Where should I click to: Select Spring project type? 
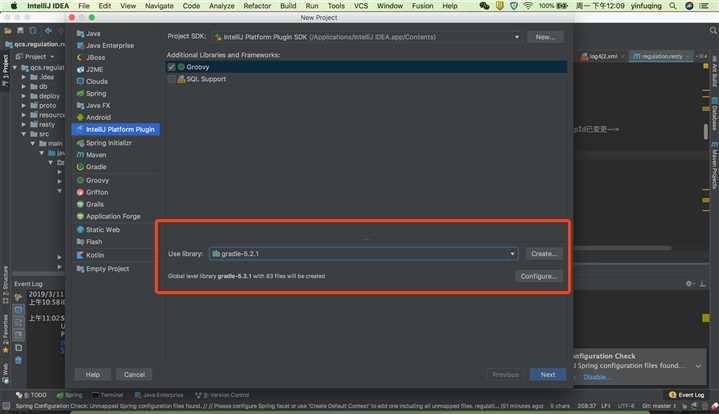click(96, 93)
